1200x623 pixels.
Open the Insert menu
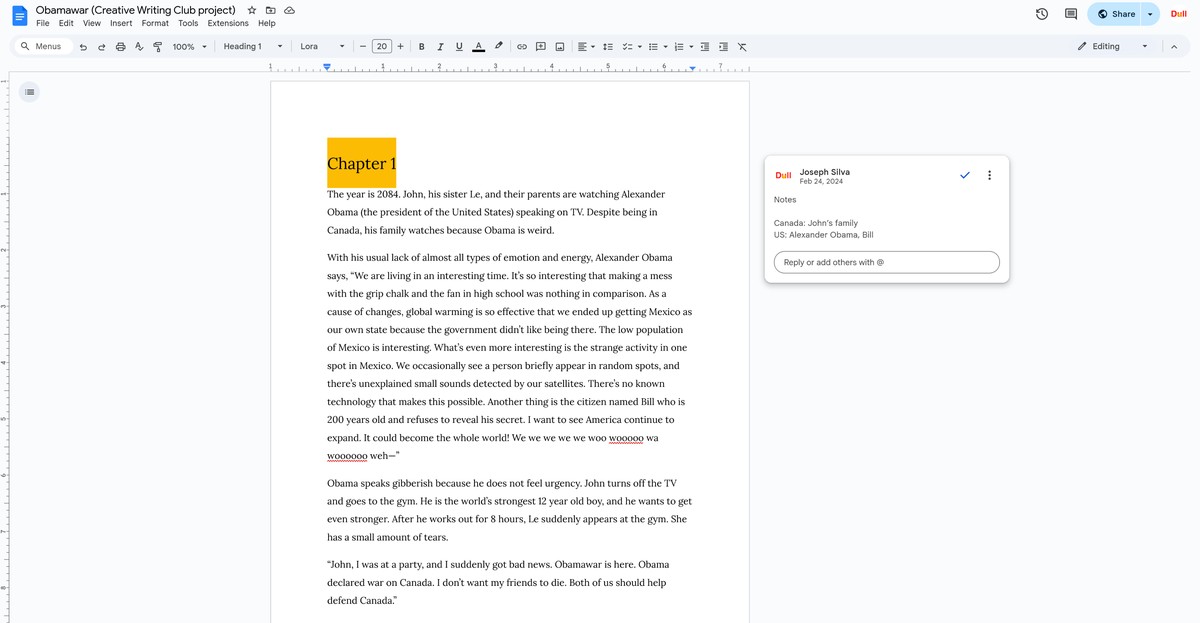(121, 23)
